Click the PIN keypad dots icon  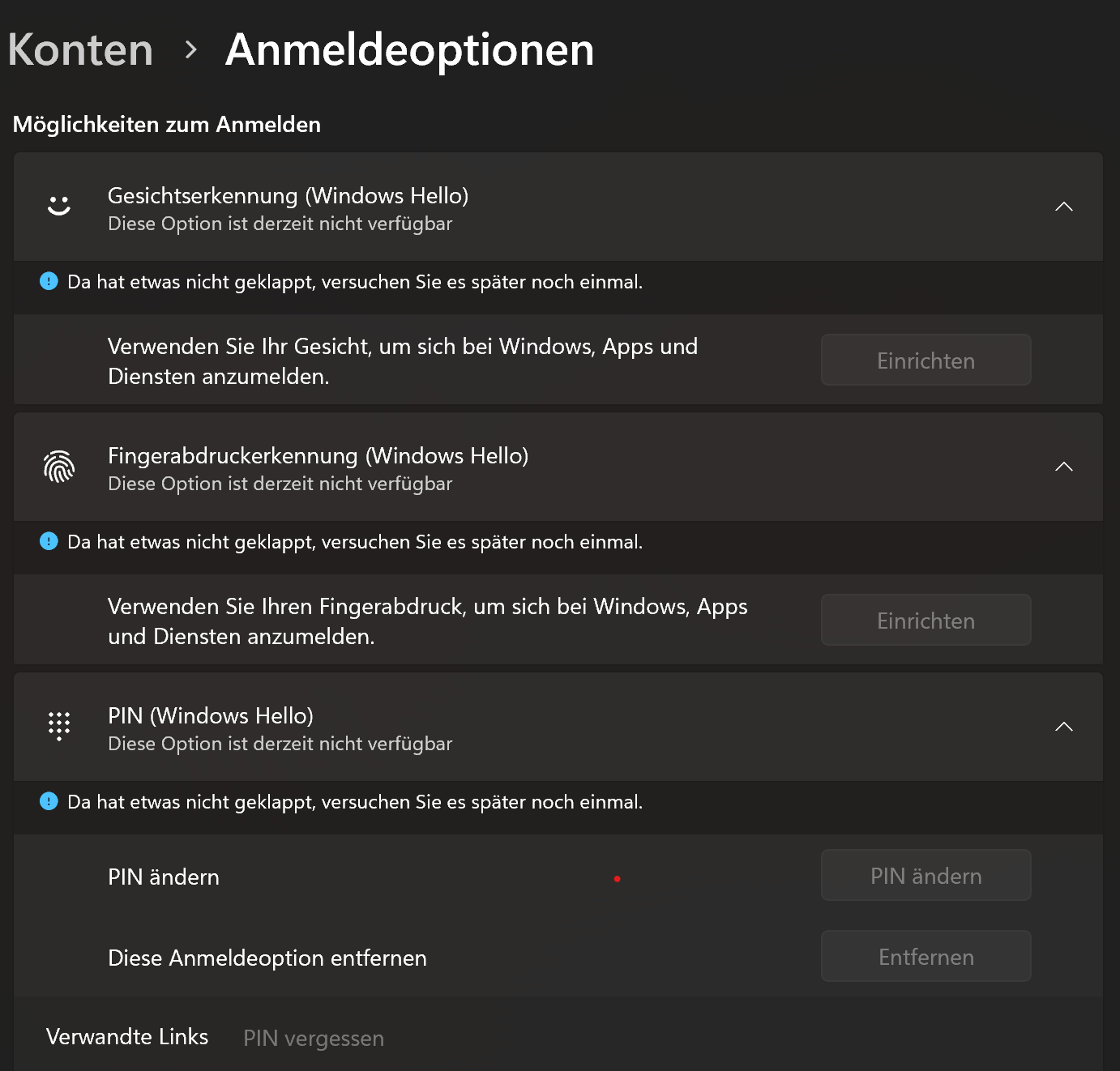[59, 726]
